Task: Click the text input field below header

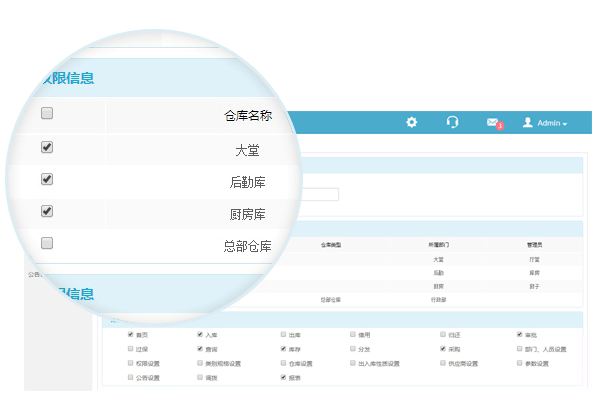Action: coord(320,194)
